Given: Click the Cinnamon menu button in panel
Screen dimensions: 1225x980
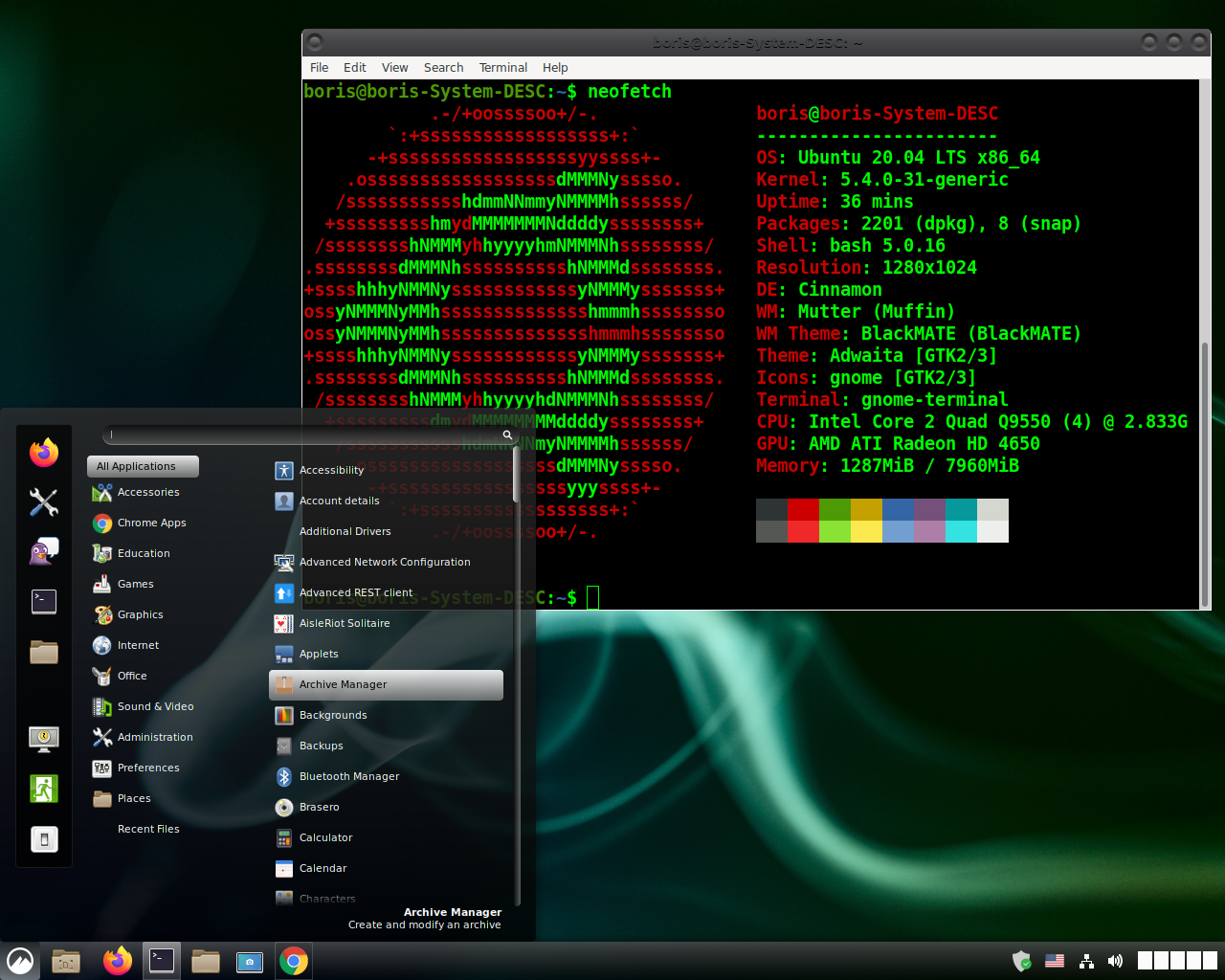Looking at the screenshot, I should (20, 961).
